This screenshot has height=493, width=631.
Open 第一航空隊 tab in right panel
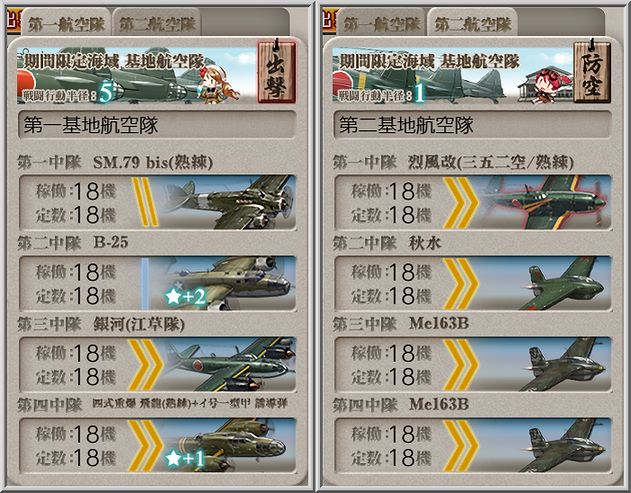point(381,24)
